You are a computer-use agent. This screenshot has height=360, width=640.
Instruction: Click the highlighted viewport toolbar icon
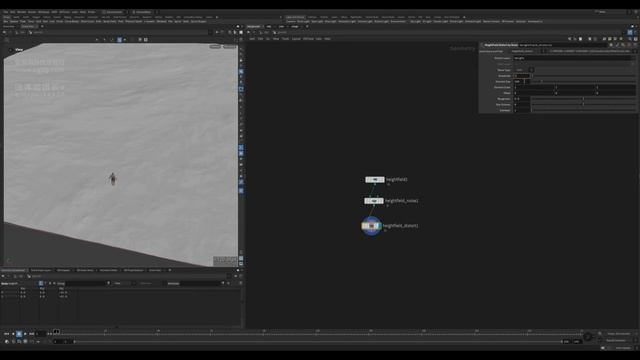click(119, 40)
